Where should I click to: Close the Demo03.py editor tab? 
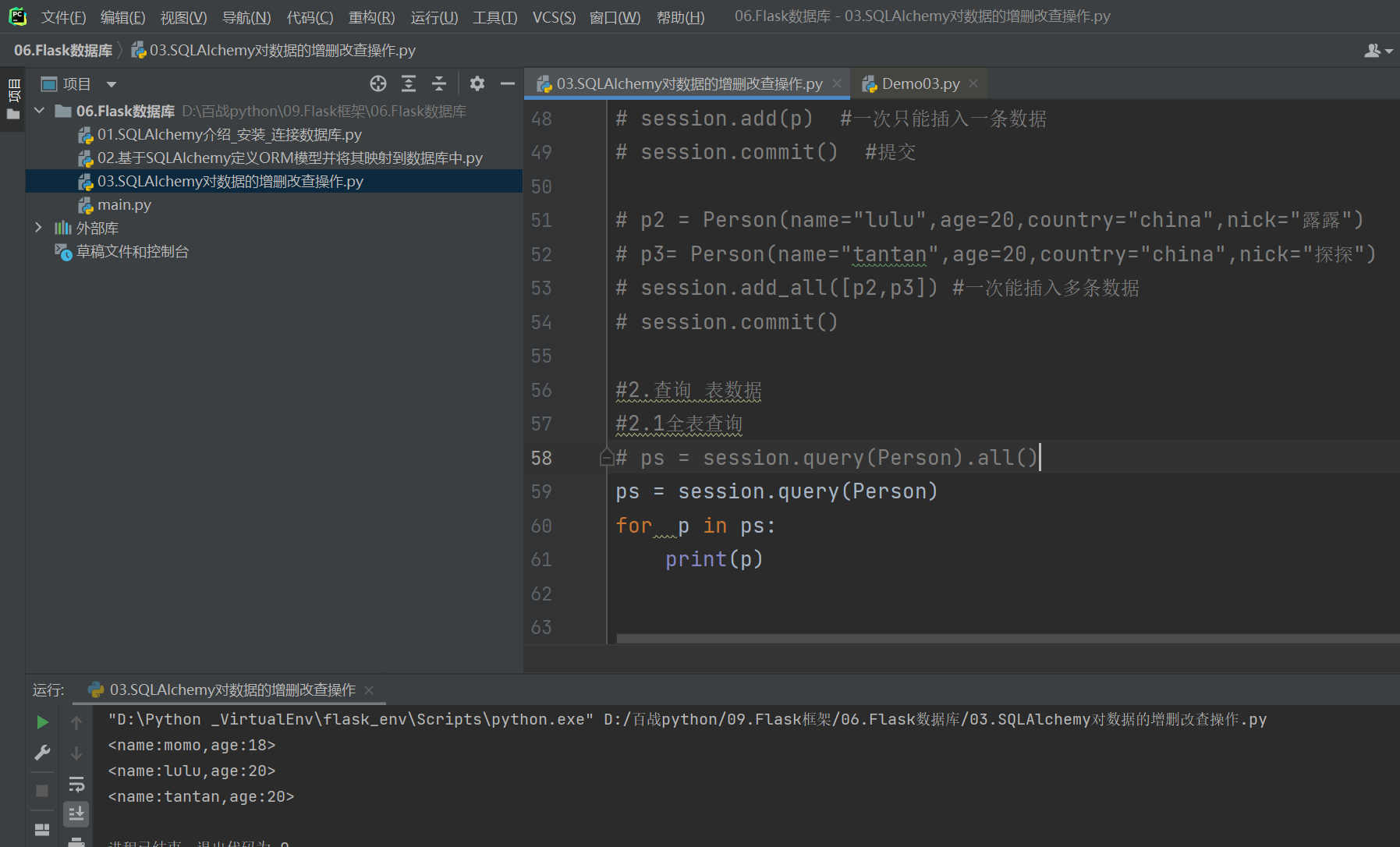click(973, 83)
